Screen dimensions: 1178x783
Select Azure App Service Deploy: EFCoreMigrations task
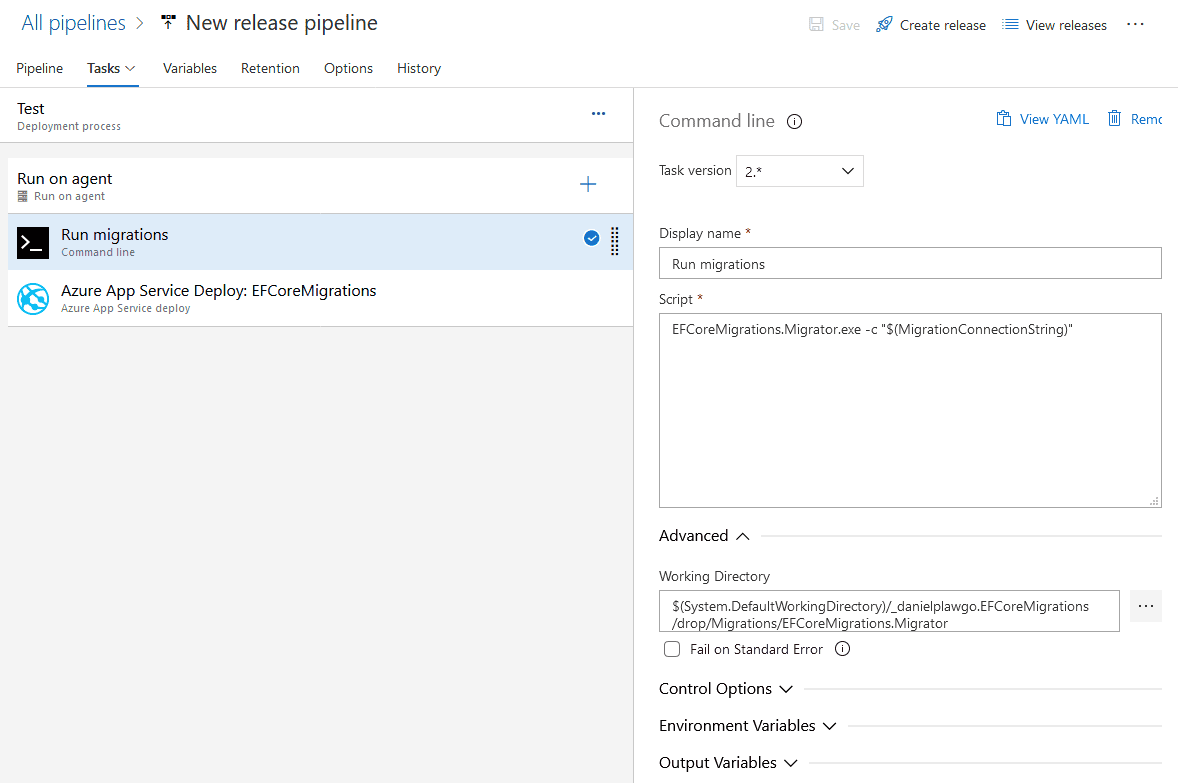click(320, 298)
